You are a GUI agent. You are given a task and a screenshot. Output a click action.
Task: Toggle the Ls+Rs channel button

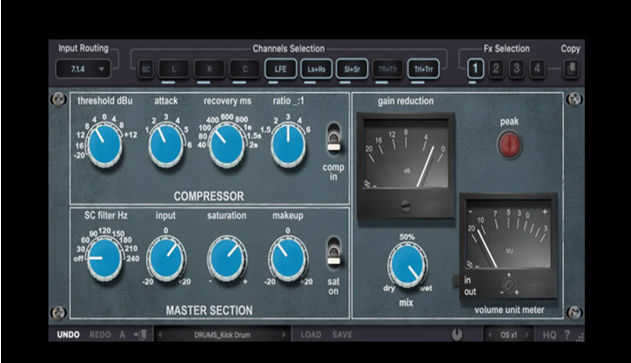[x=316, y=69]
